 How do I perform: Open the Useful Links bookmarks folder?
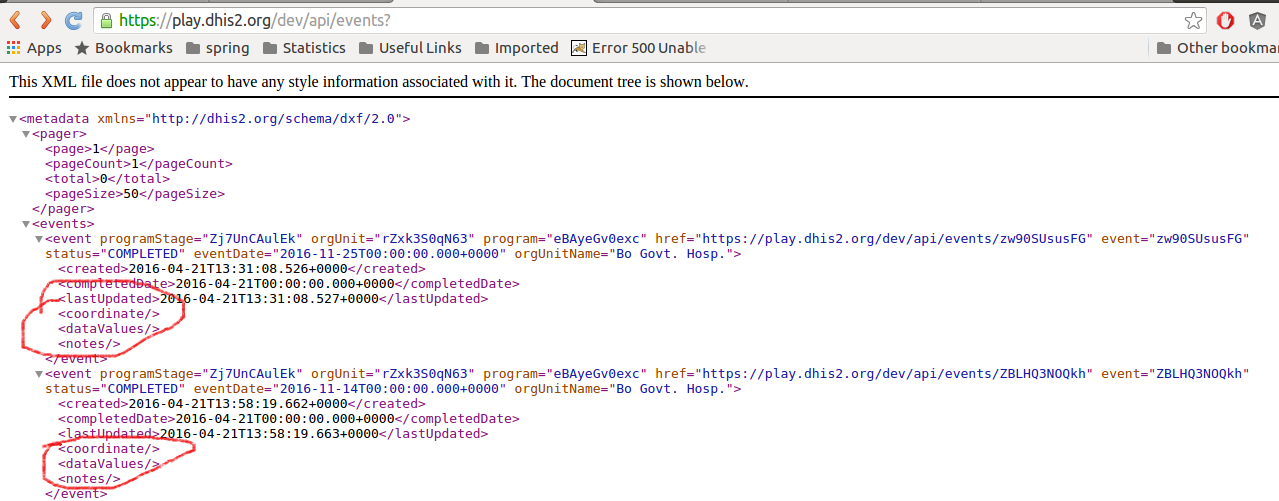coord(410,48)
